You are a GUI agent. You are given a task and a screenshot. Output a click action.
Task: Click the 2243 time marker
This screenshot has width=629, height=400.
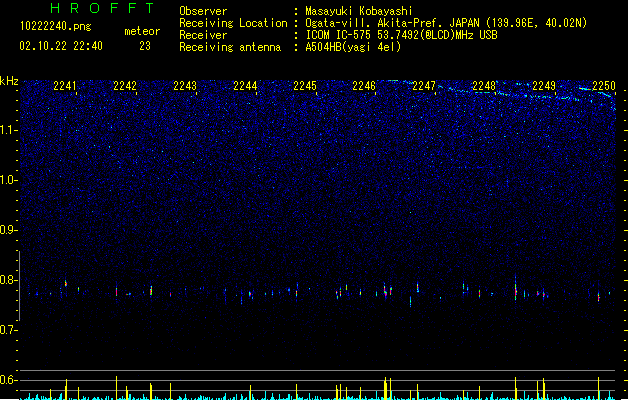185,86
